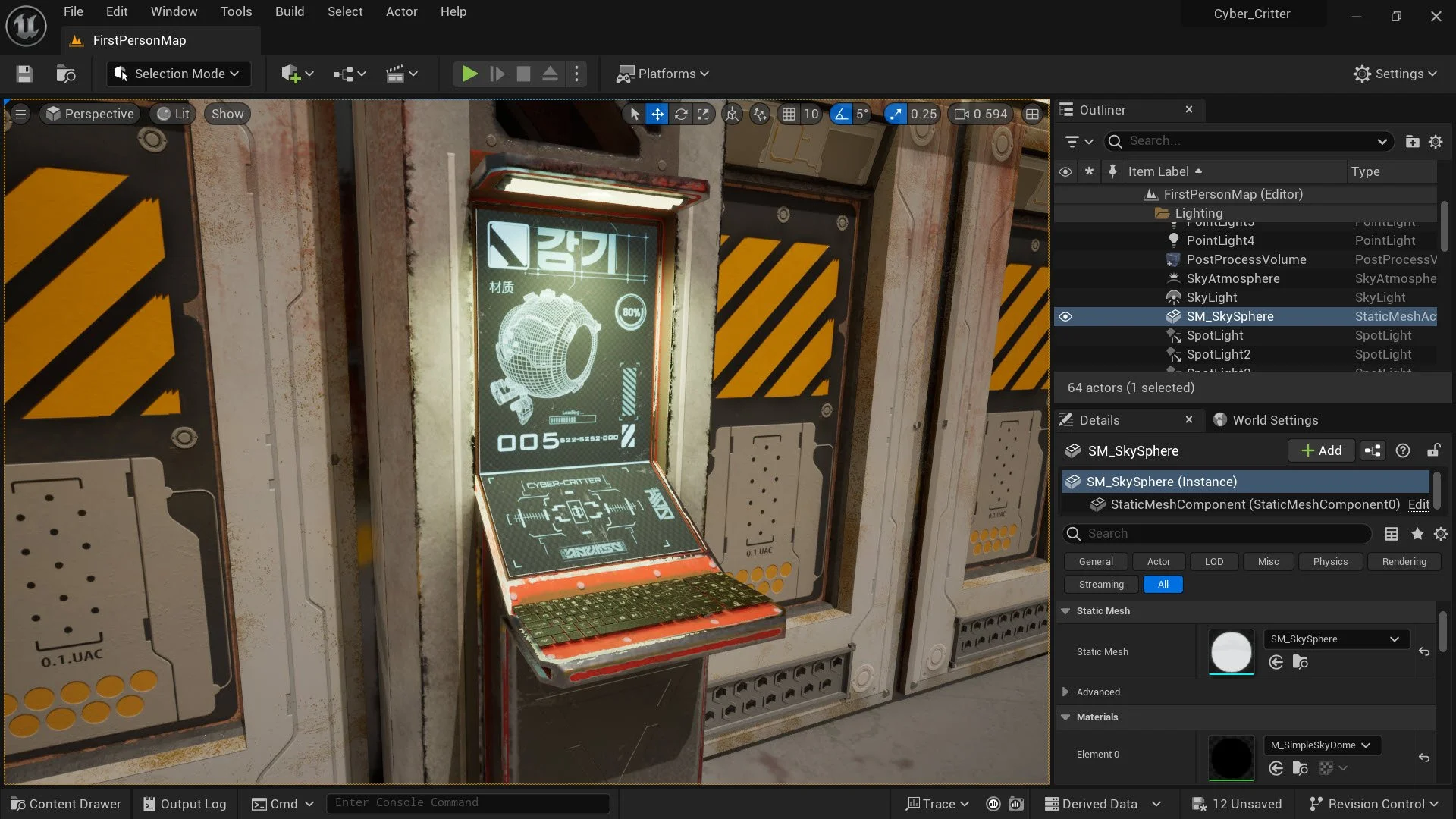Viewport: 1456px width, 819px height.
Task: Toggle the Physics property filter
Action: point(1330,562)
